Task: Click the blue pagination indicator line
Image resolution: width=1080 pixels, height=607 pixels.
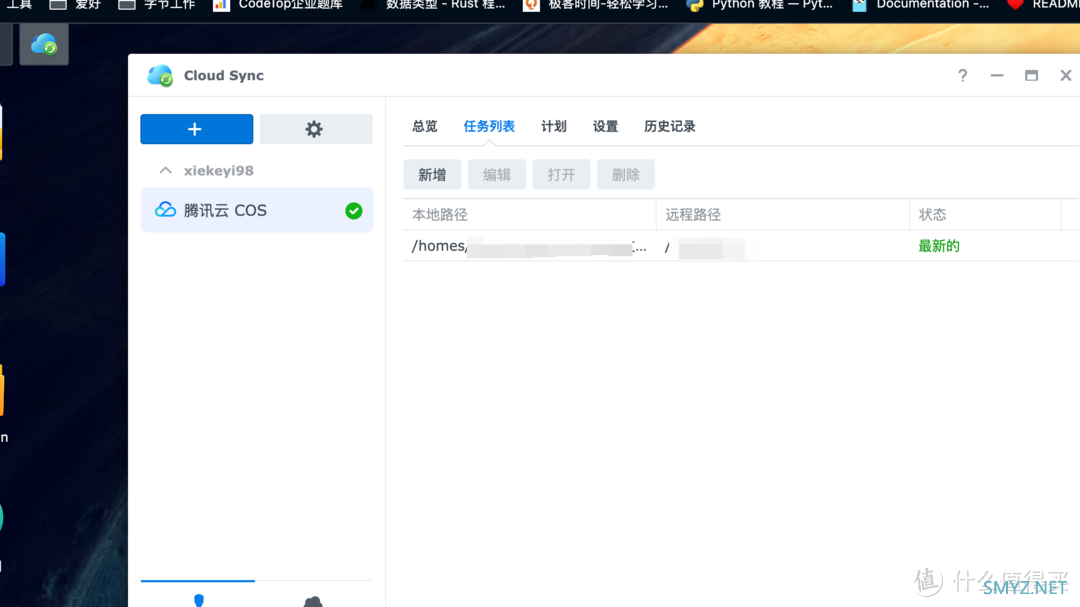Action: (197, 580)
